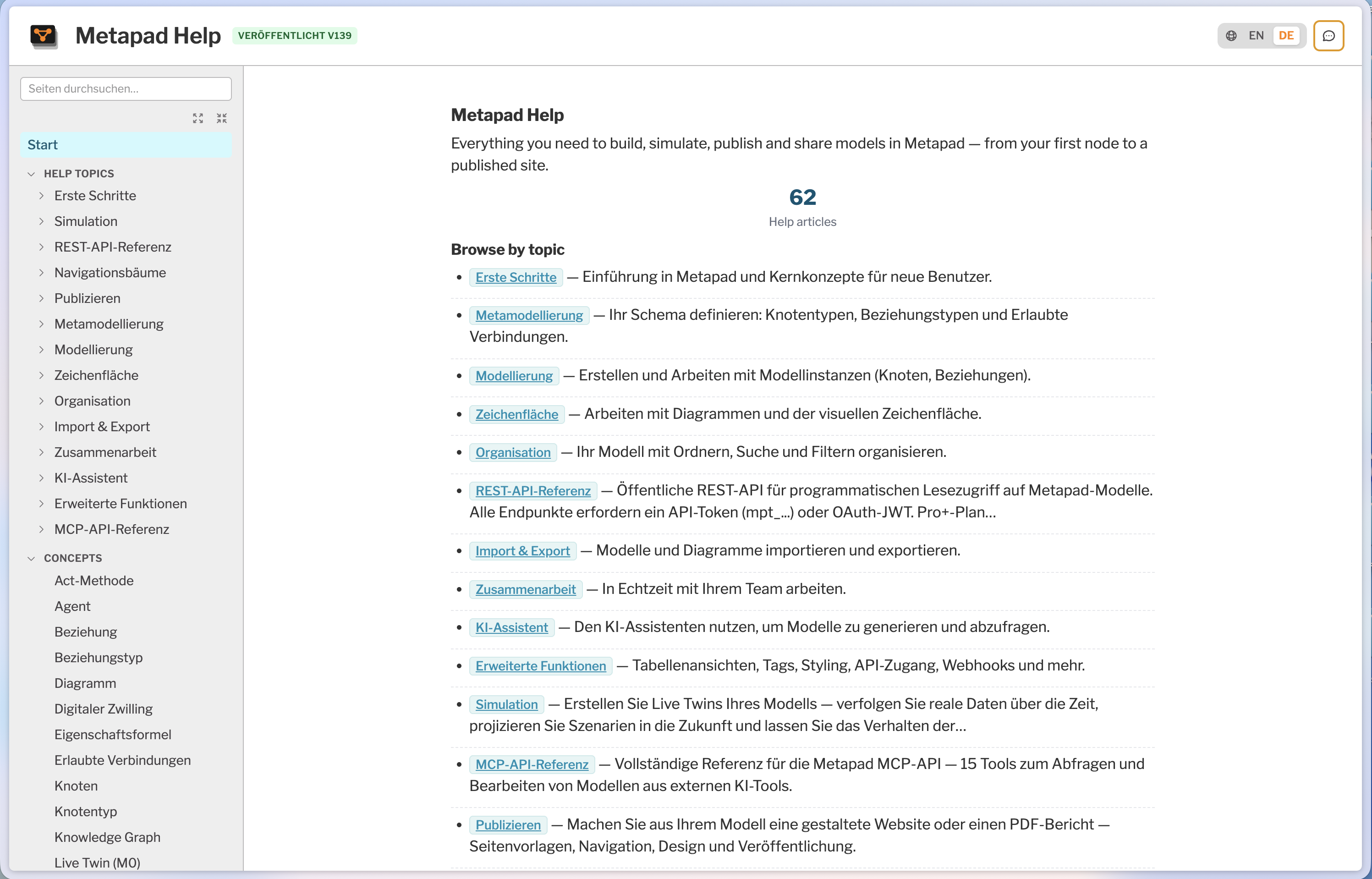Follow the Zusammenarbeit topic link
This screenshot has width=1372, height=879.
pyautogui.click(x=526, y=590)
